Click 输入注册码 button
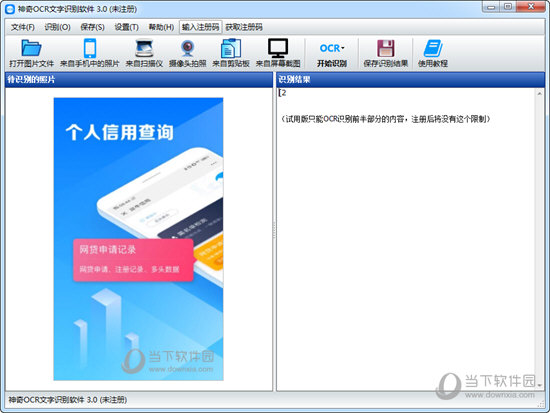This screenshot has height=413, width=550. pyautogui.click(x=200, y=27)
